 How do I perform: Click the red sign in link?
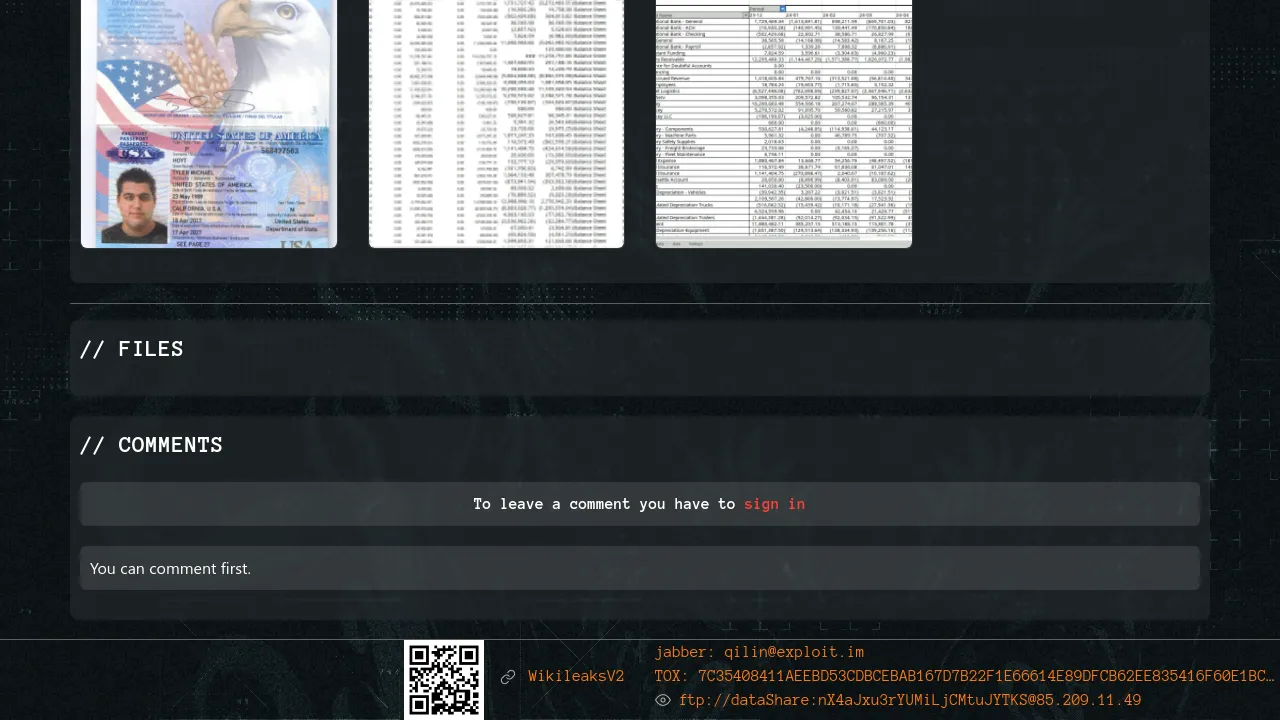point(774,504)
